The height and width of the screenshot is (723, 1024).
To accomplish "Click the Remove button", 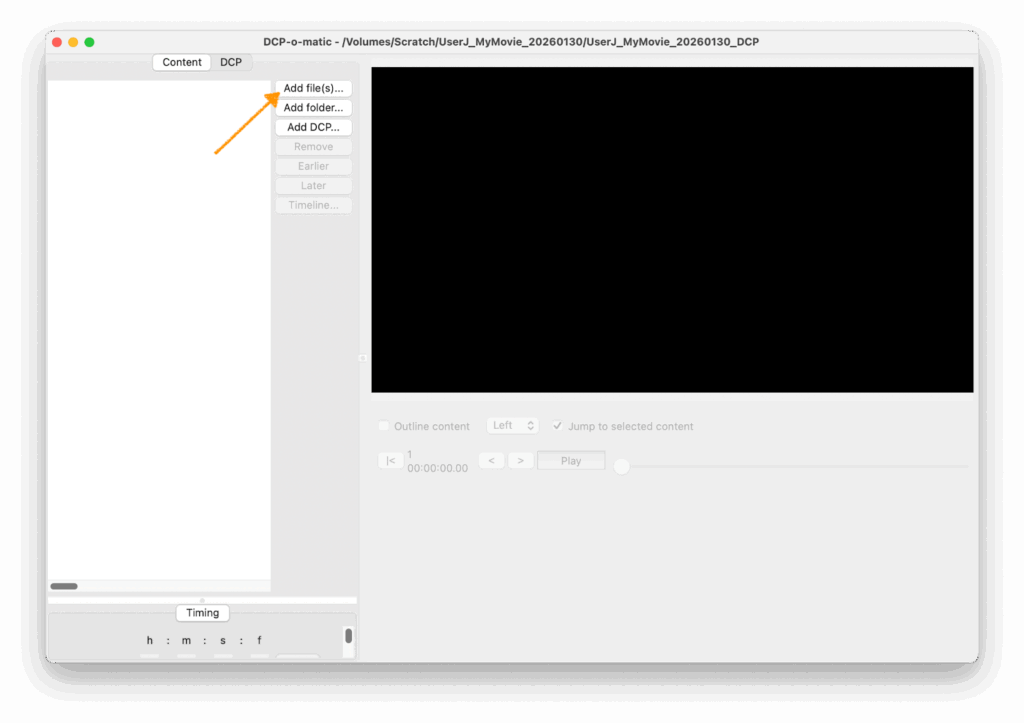I will coord(313,147).
